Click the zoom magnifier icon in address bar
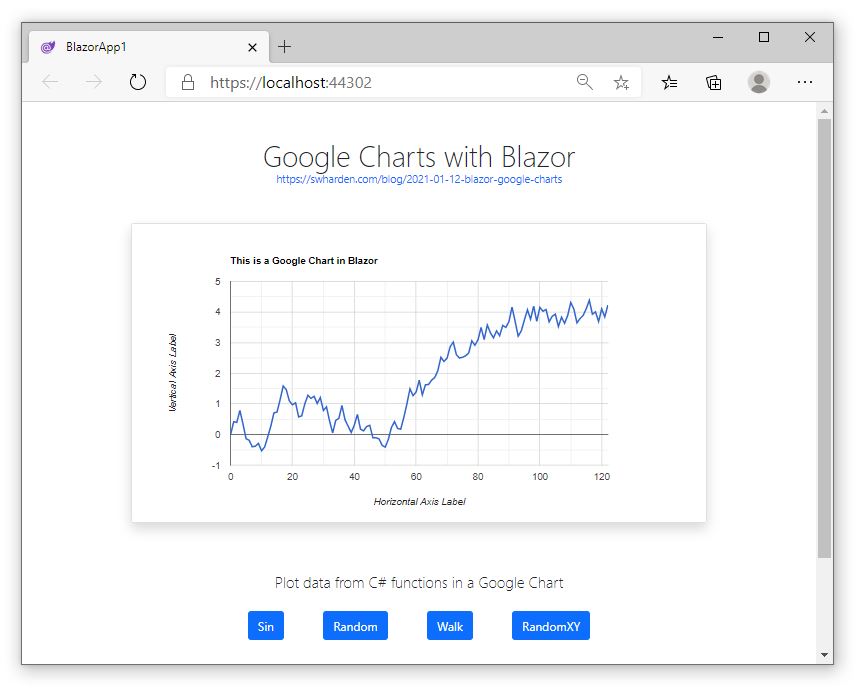The image size is (856, 689). click(585, 82)
